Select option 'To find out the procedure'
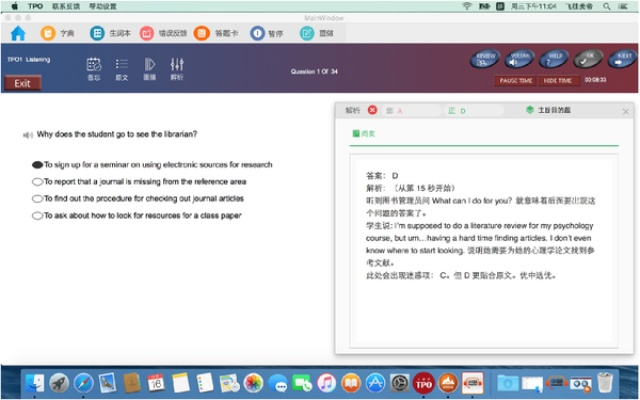Viewport: 640px width, 400px height. 38,199
